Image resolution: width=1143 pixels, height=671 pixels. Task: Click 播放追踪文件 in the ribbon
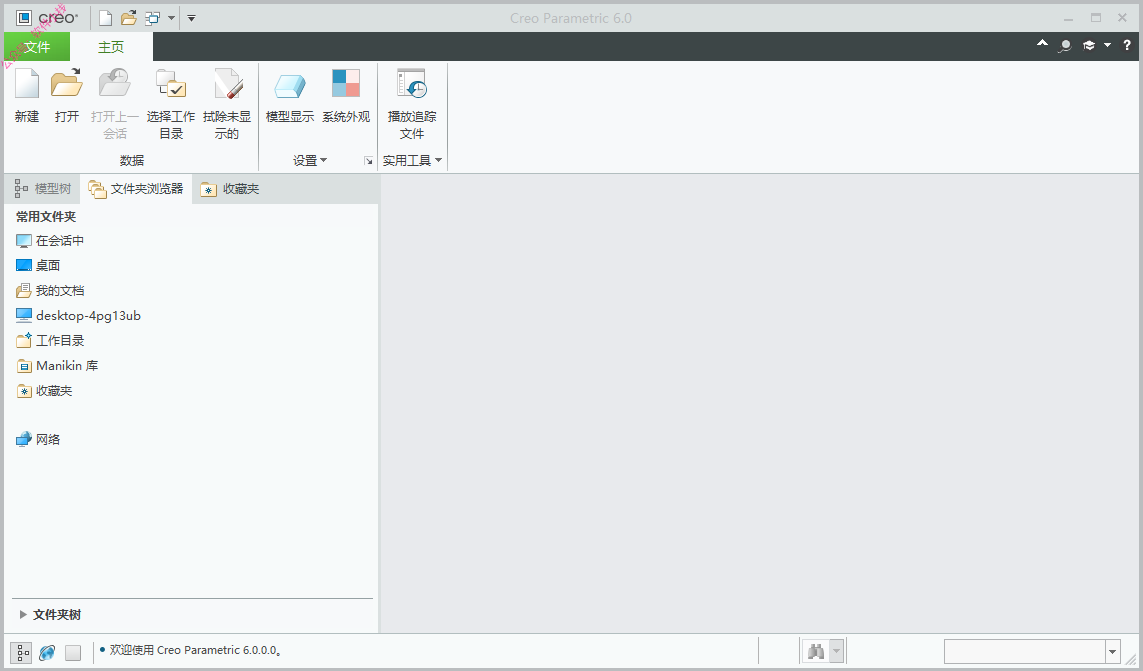point(412,104)
